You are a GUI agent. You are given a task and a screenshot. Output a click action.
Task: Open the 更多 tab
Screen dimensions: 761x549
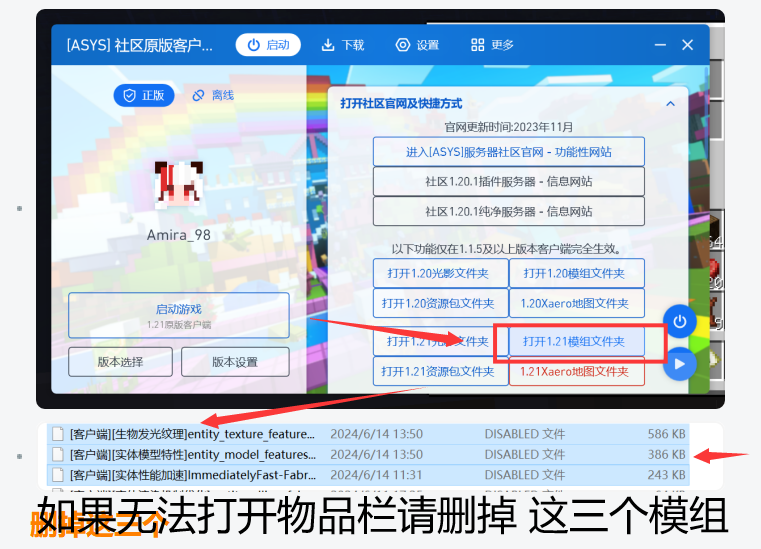coord(492,45)
